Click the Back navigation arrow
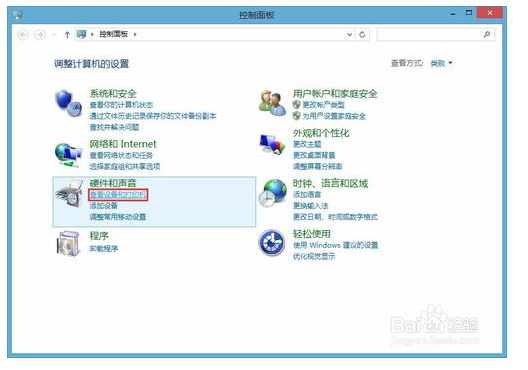This screenshot has height=370, width=528. click(x=23, y=35)
